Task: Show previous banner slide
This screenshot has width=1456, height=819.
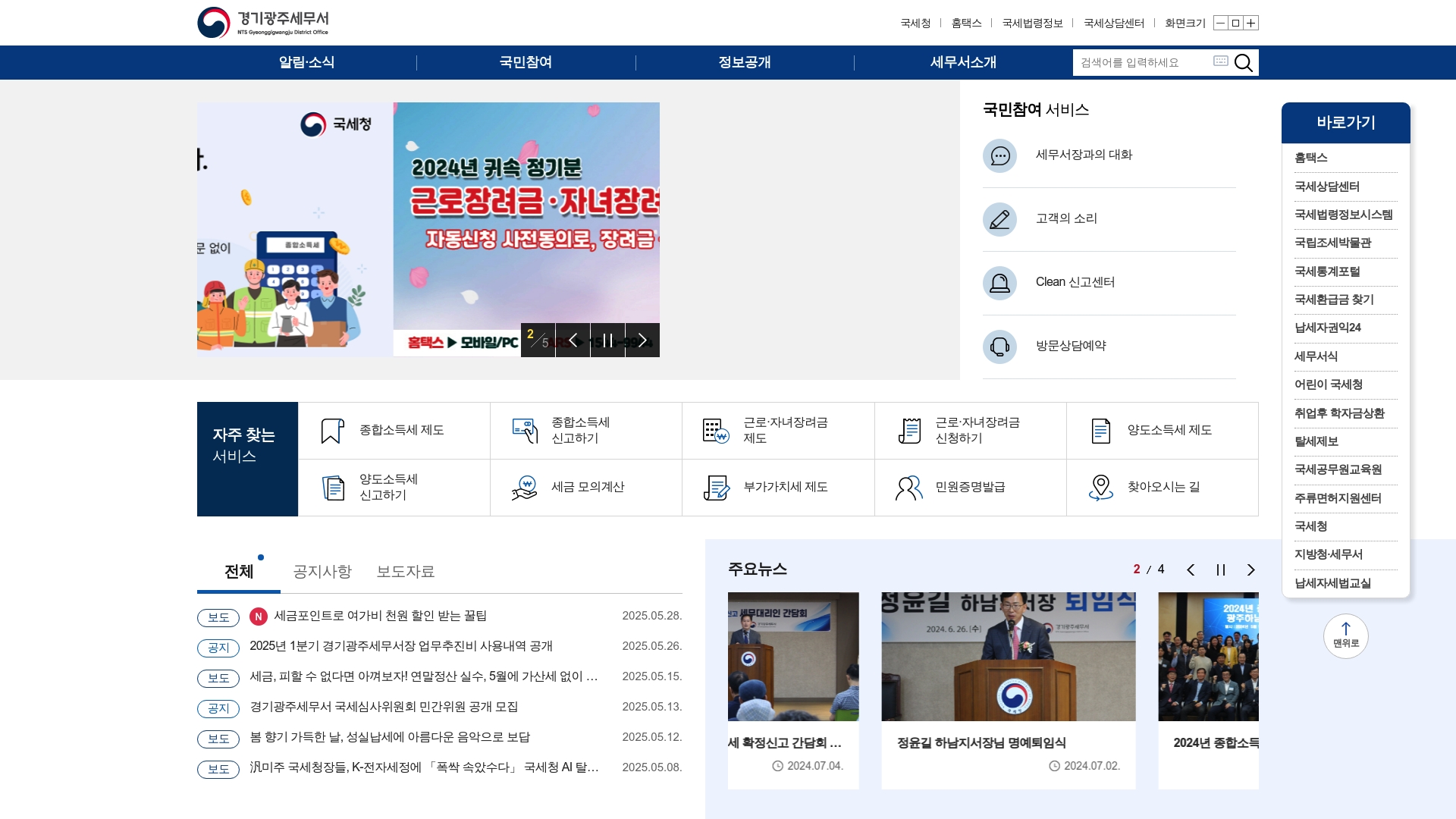Action: [573, 340]
